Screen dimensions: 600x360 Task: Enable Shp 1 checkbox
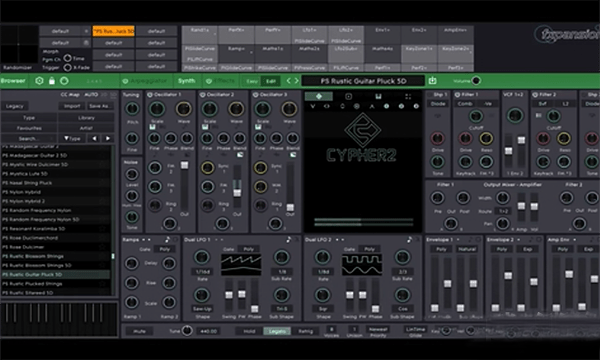coord(429,94)
